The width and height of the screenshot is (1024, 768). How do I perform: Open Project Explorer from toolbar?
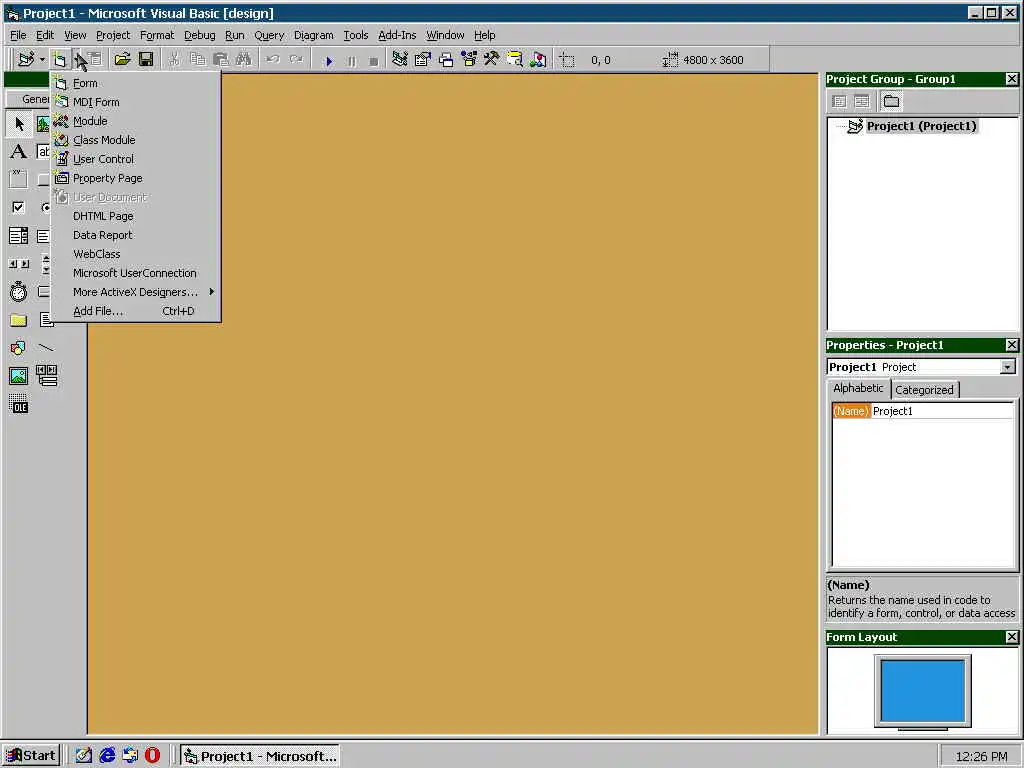click(400, 59)
